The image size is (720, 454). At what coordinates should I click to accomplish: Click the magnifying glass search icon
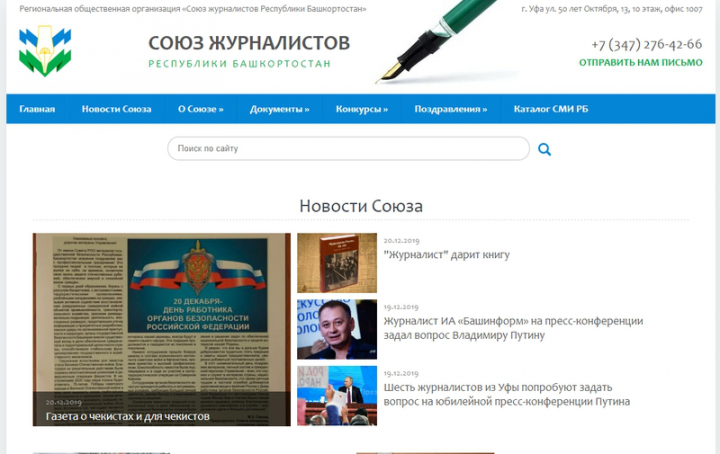click(544, 149)
